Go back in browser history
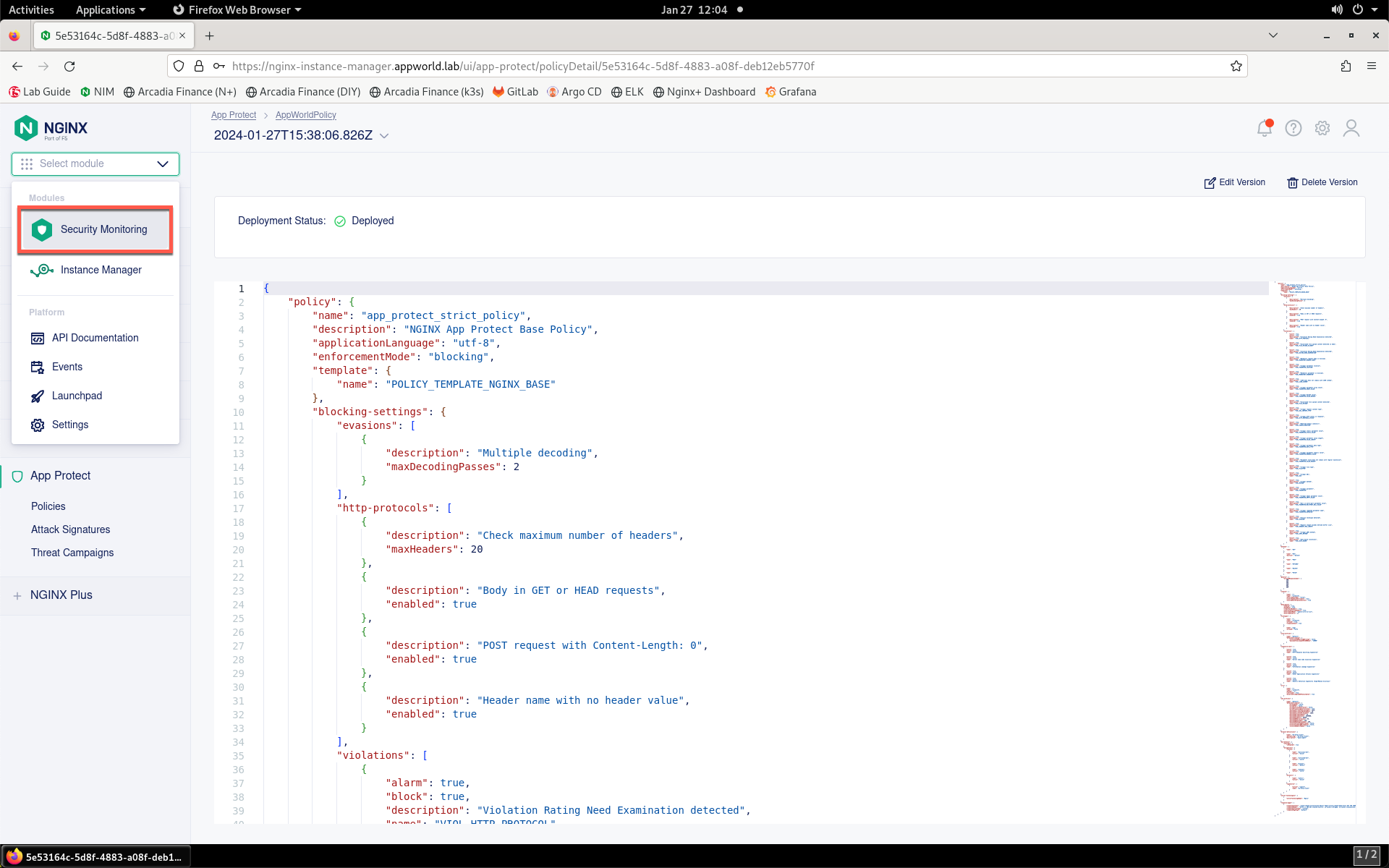Screen dimensions: 1389x868 pyautogui.click(x=17, y=66)
